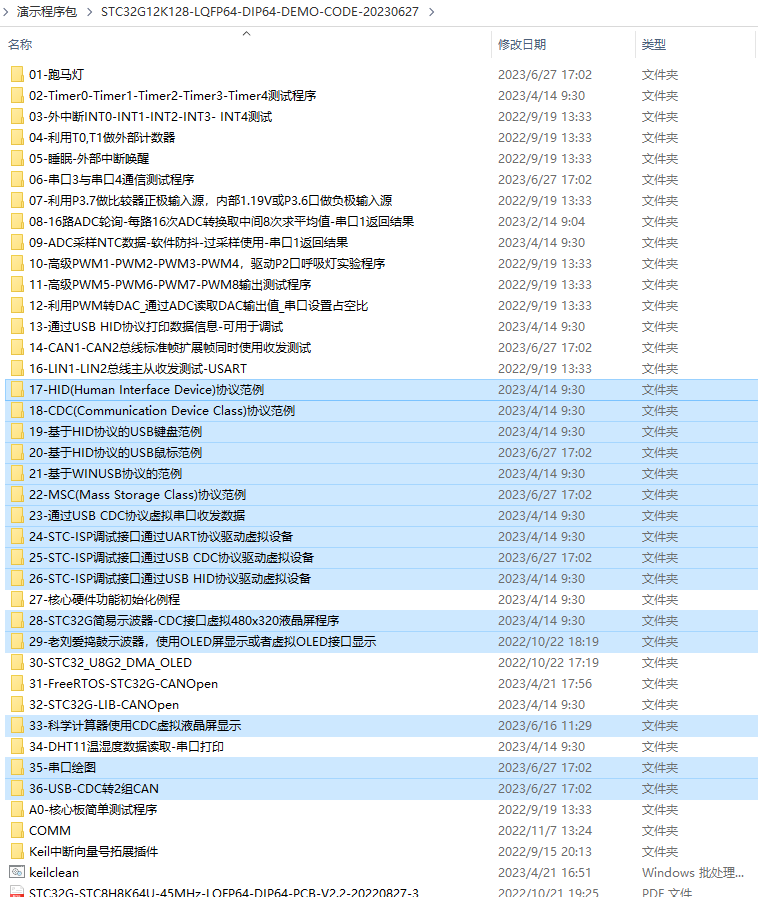Click date 2022/10/22 17:19 cell
758x900 pixels.
pyautogui.click(x=548, y=663)
